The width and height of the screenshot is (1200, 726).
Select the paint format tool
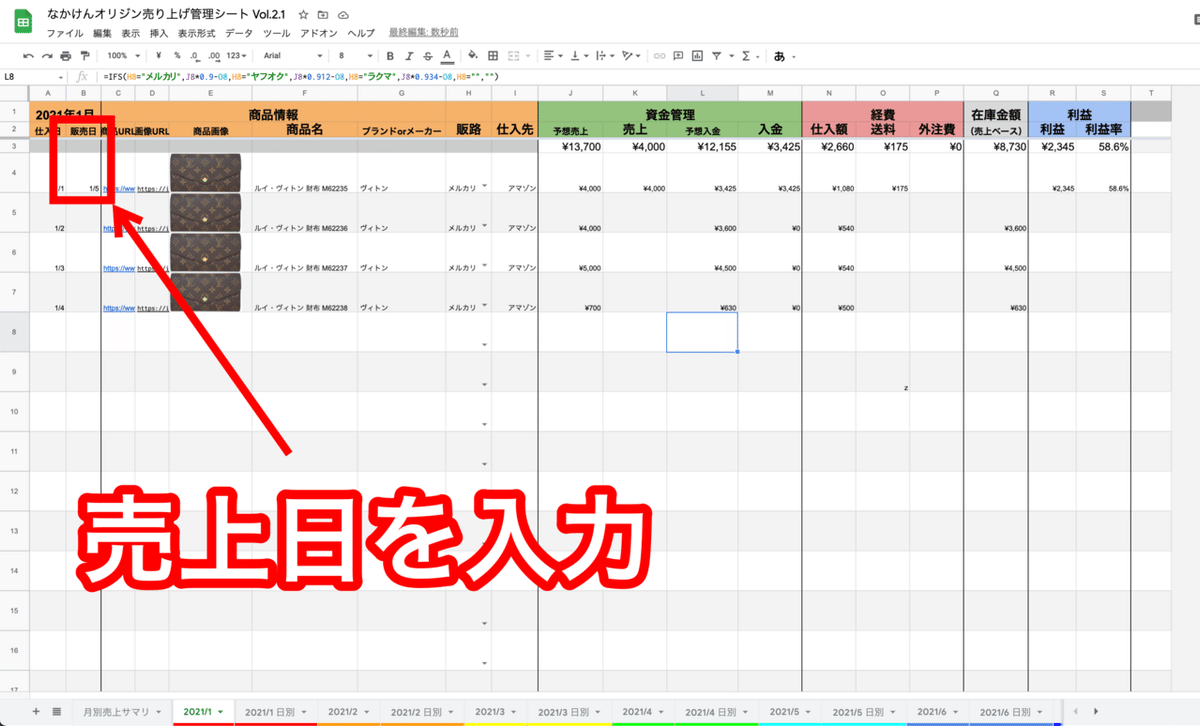click(84, 56)
